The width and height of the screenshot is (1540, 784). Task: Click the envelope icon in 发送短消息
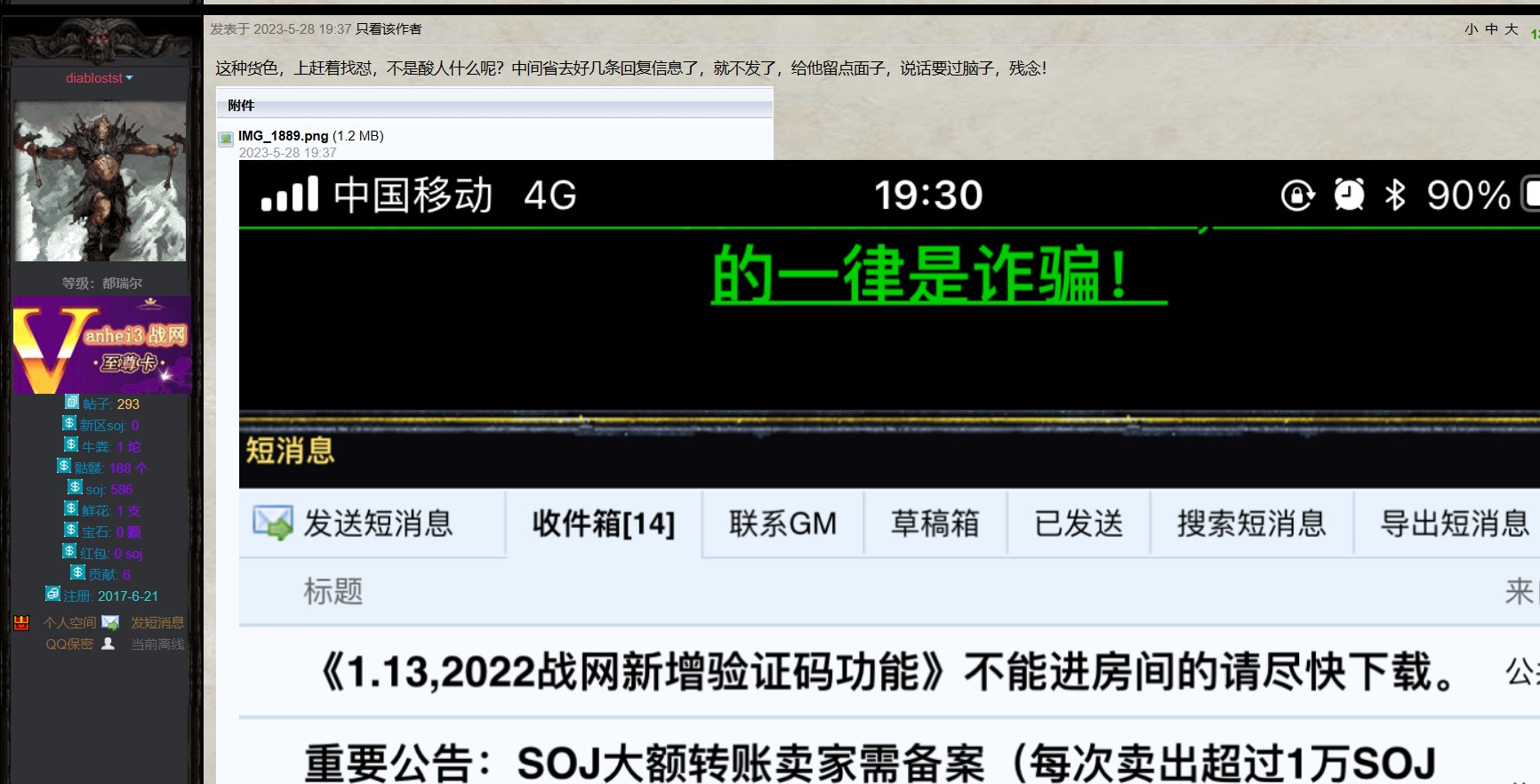(x=272, y=524)
